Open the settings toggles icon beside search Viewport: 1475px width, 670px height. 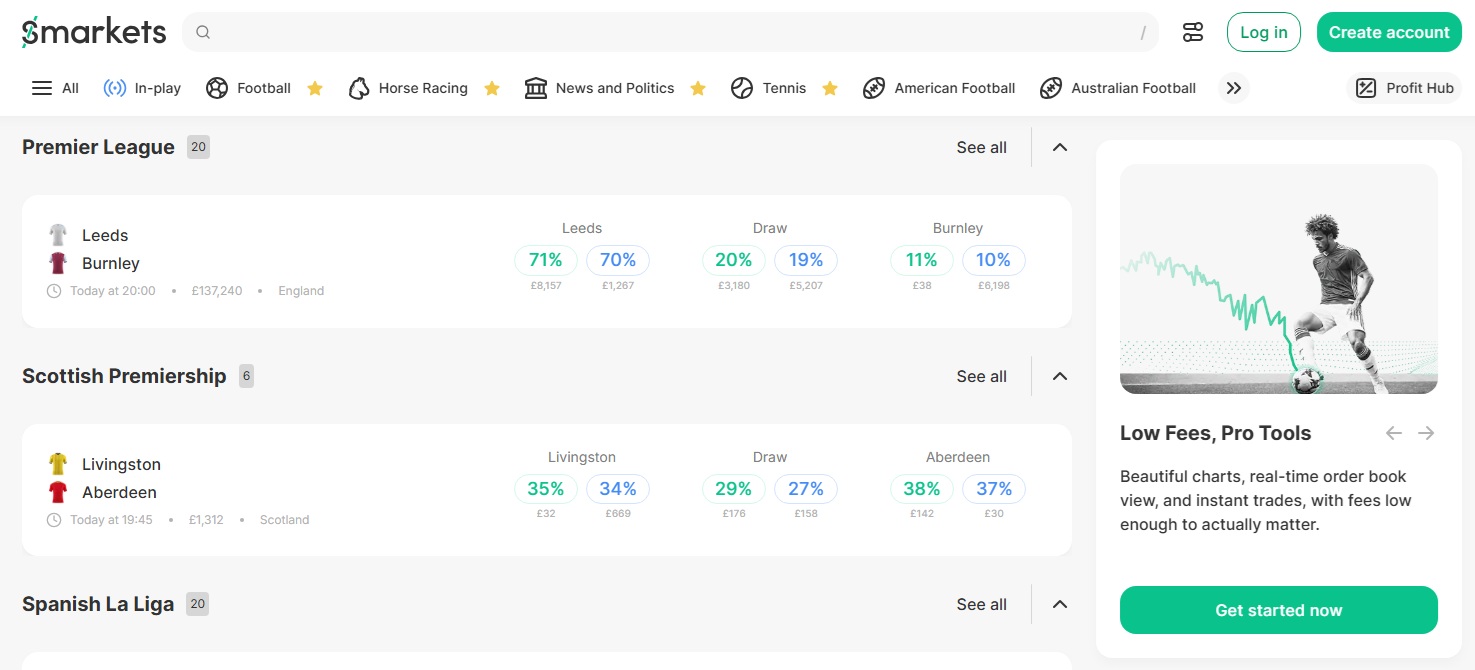(1192, 32)
